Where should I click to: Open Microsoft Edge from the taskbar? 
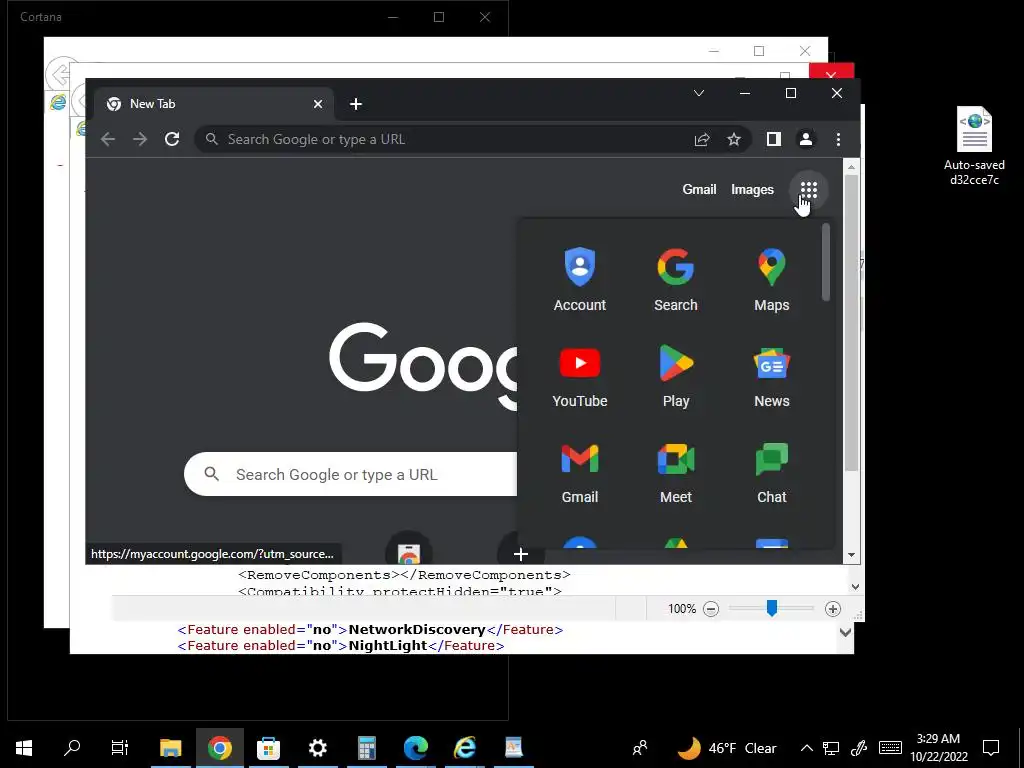coord(415,748)
